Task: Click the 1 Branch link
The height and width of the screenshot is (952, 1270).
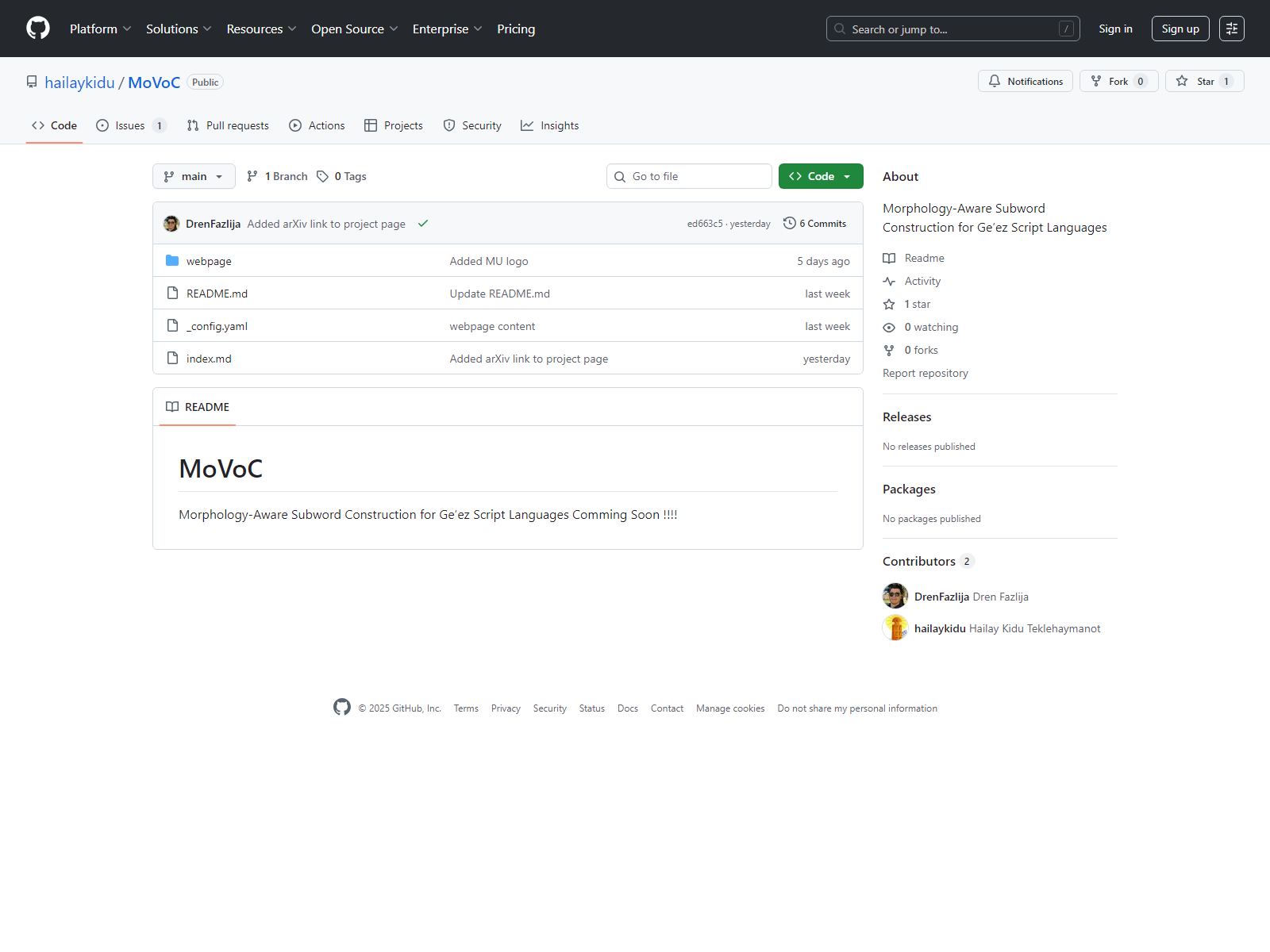Action: tap(277, 176)
